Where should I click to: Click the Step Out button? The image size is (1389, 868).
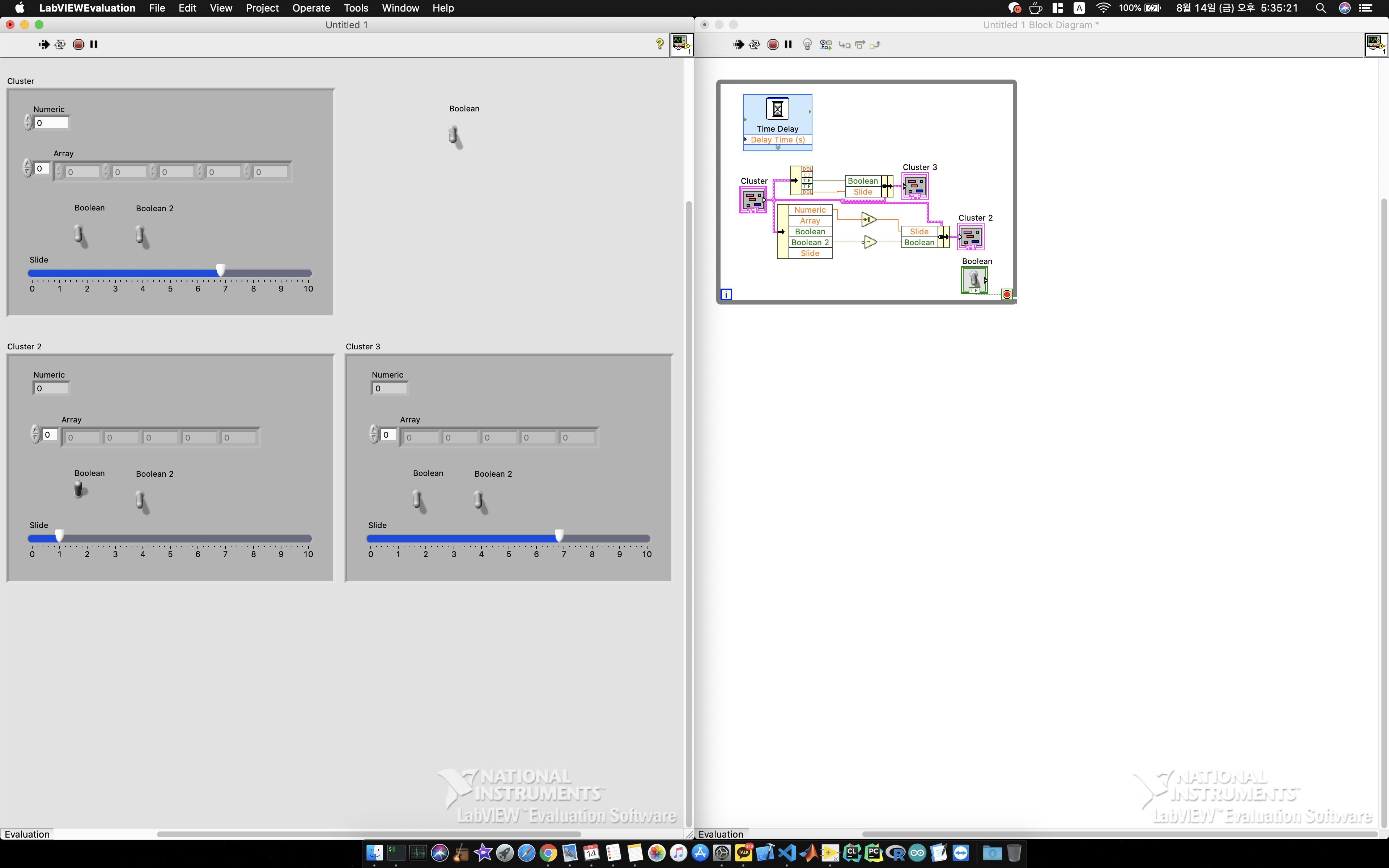tap(875, 44)
